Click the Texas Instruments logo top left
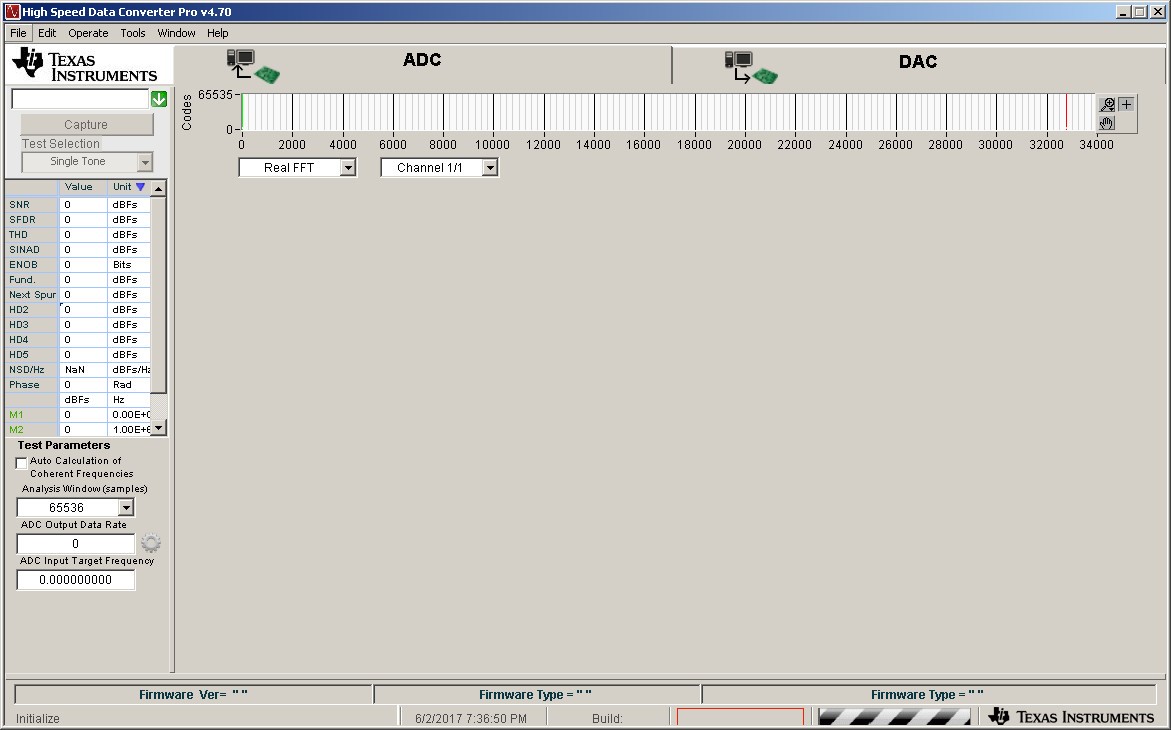 [x=85, y=65]
